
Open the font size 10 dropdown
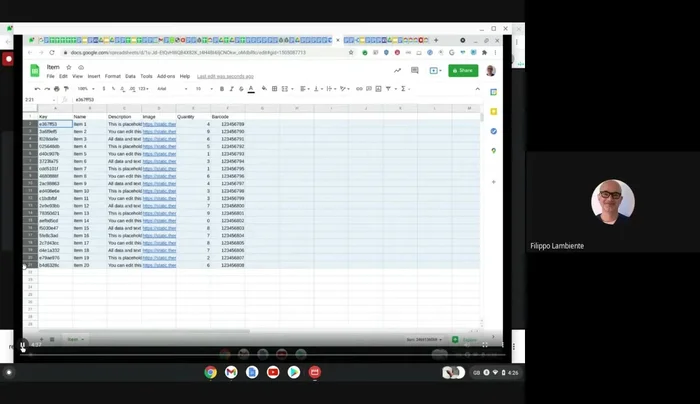click(204, 89)
